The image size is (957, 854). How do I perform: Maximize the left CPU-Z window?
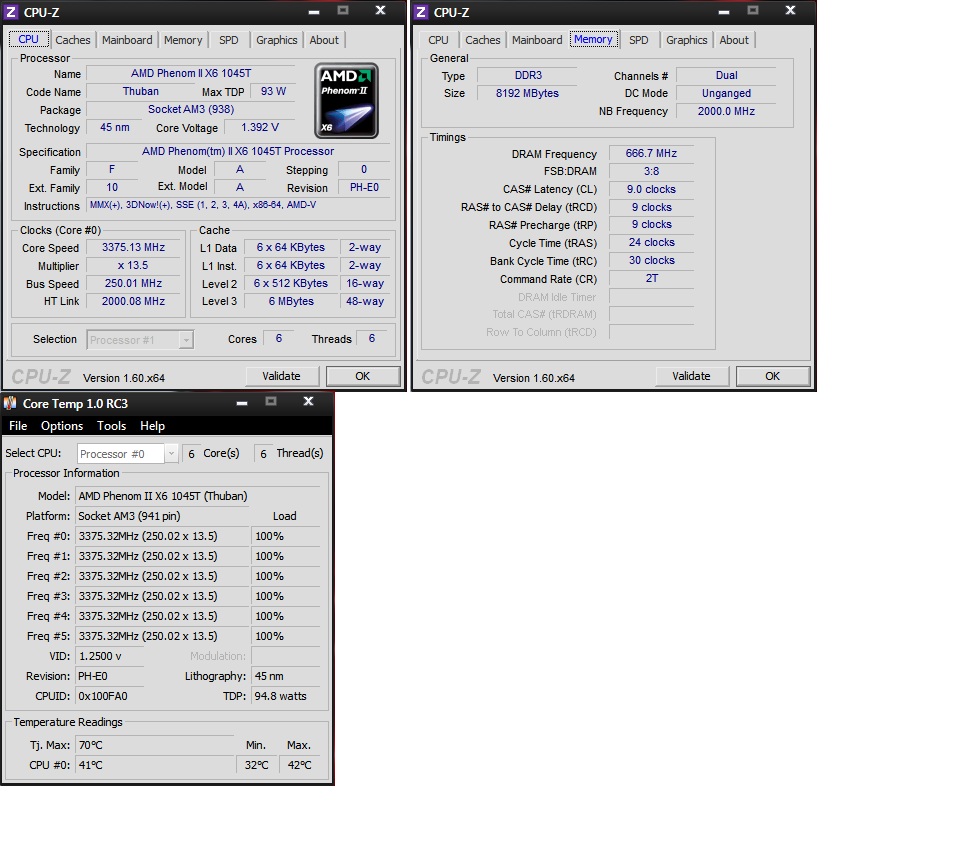[343, 10]
